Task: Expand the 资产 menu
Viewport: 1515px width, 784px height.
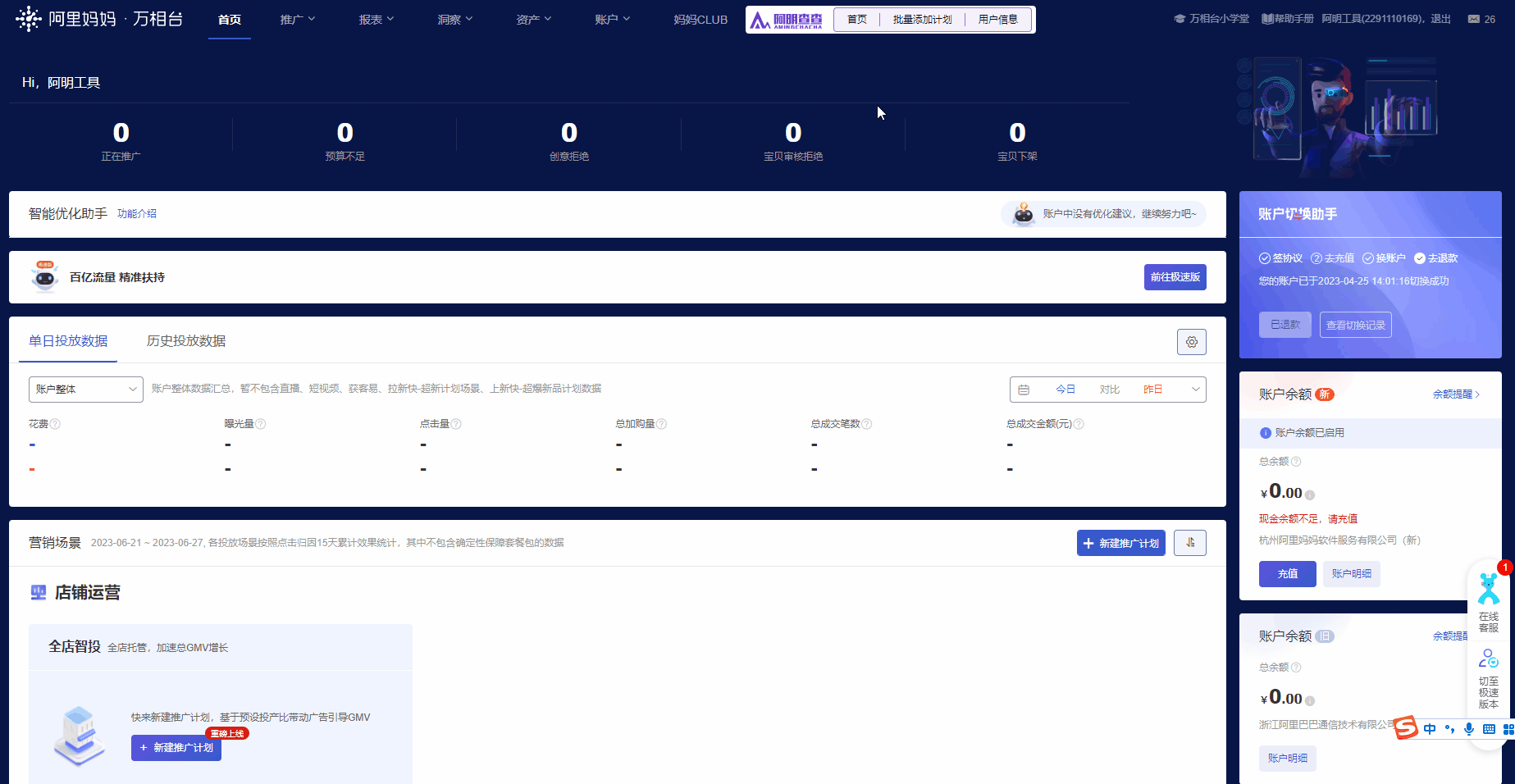Action: coord(534,19)
